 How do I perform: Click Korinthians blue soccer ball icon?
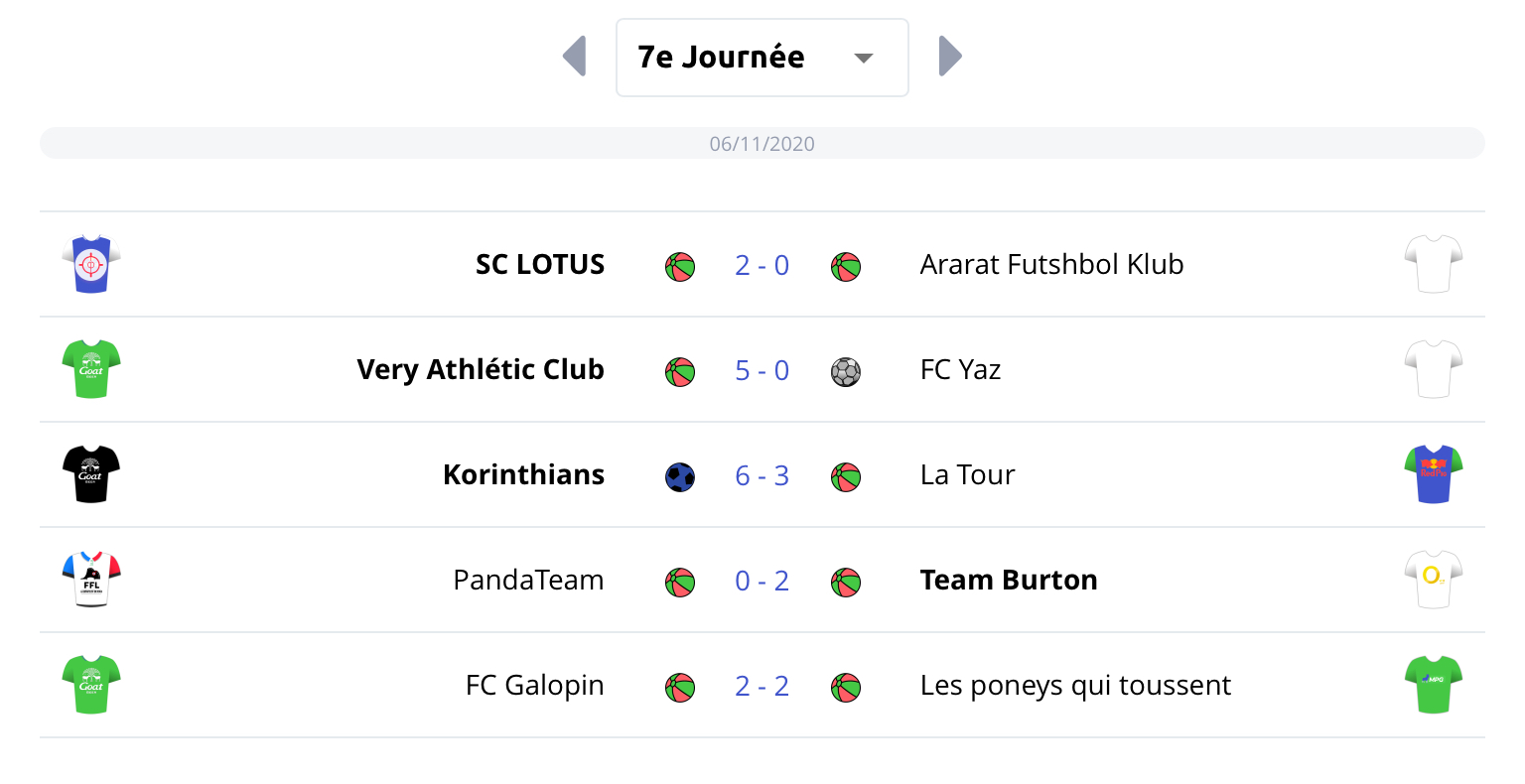(x=680, y=477)
